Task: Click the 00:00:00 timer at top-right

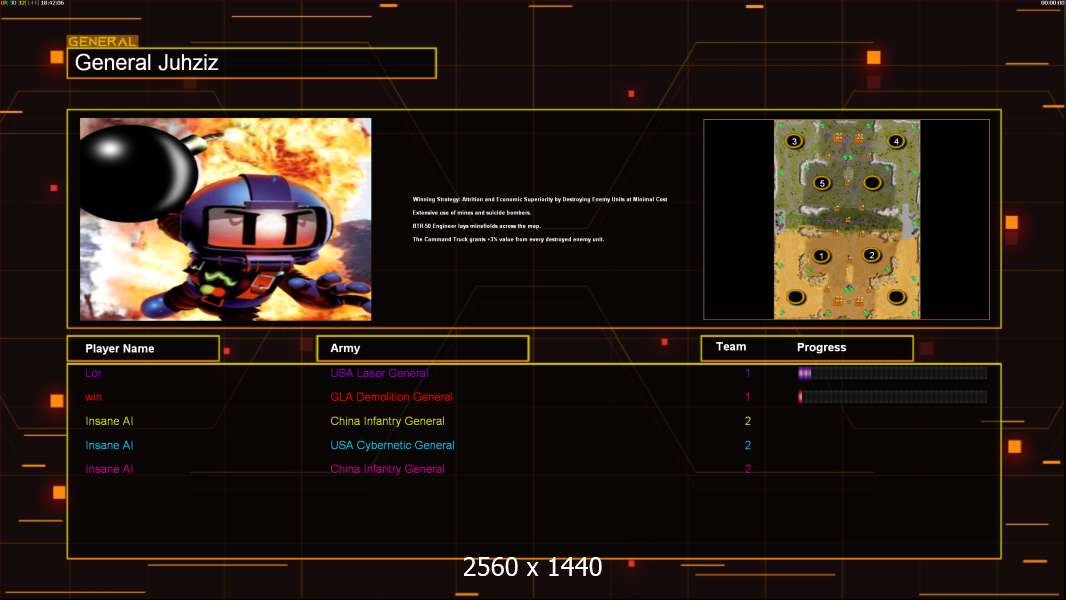Action: coord(1052,3)
